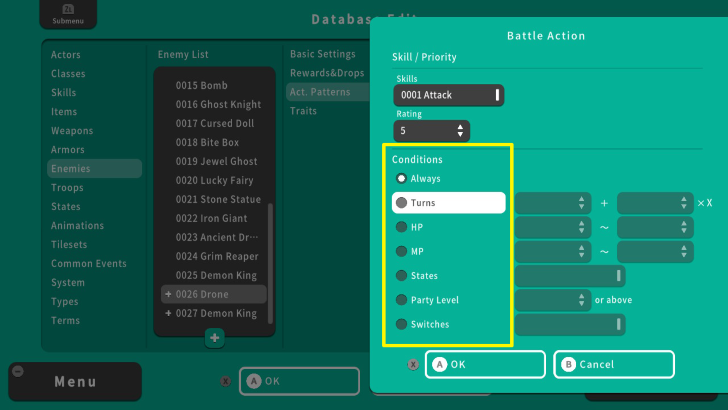Select the States condition radio button

click(402, 275)
